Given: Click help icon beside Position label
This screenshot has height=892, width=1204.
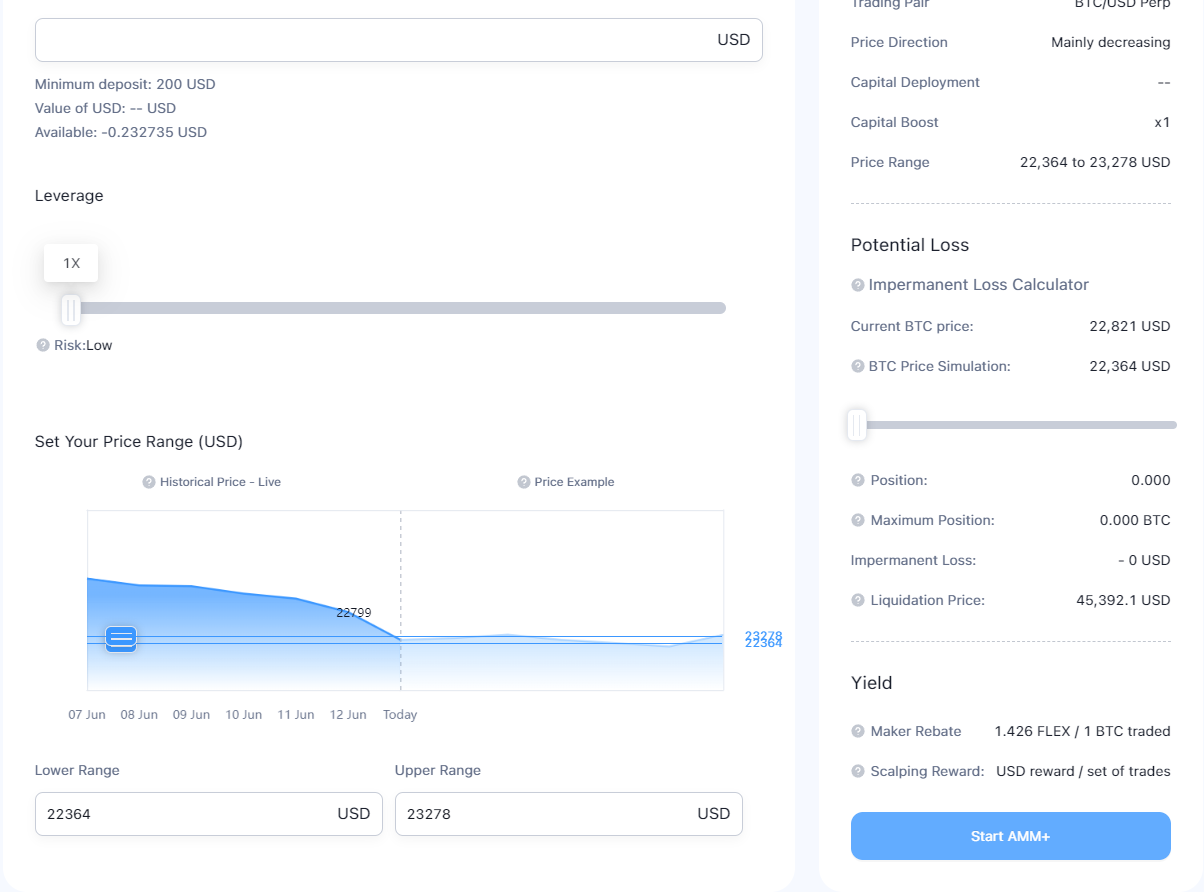Looking at the screenshot, I should click(858, 481).
